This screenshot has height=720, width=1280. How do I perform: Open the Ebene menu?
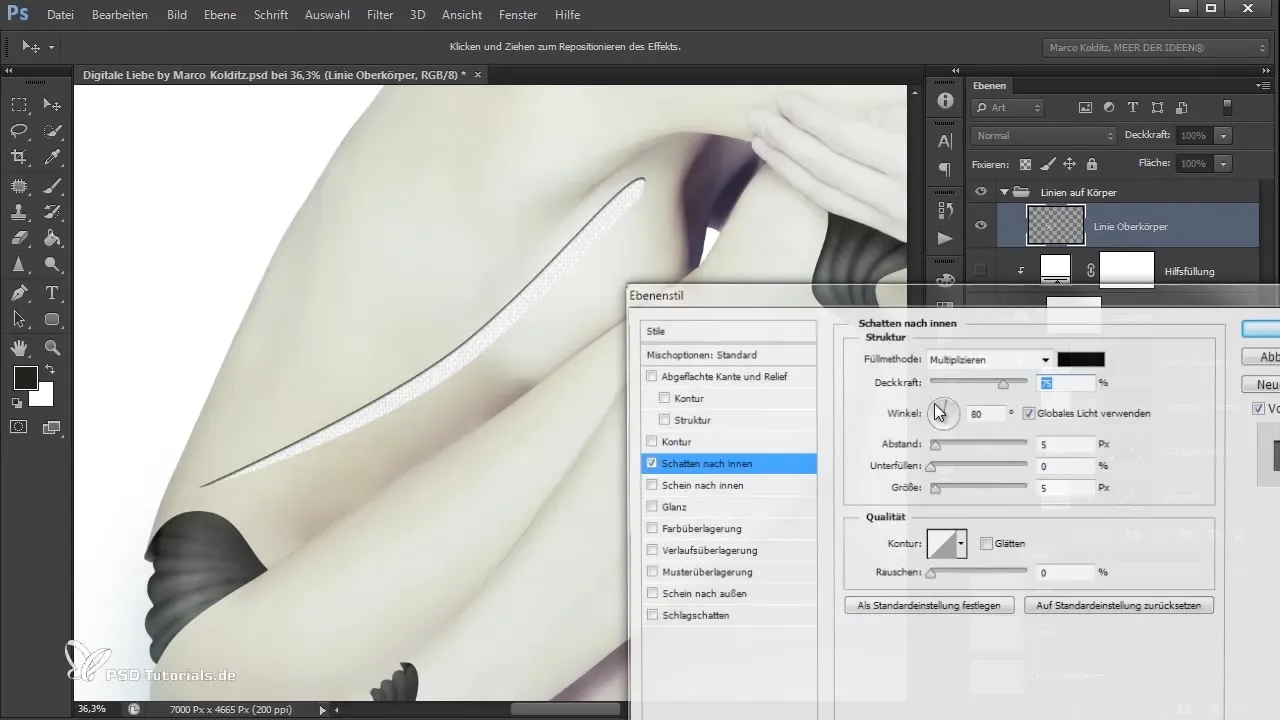[219, 15]
